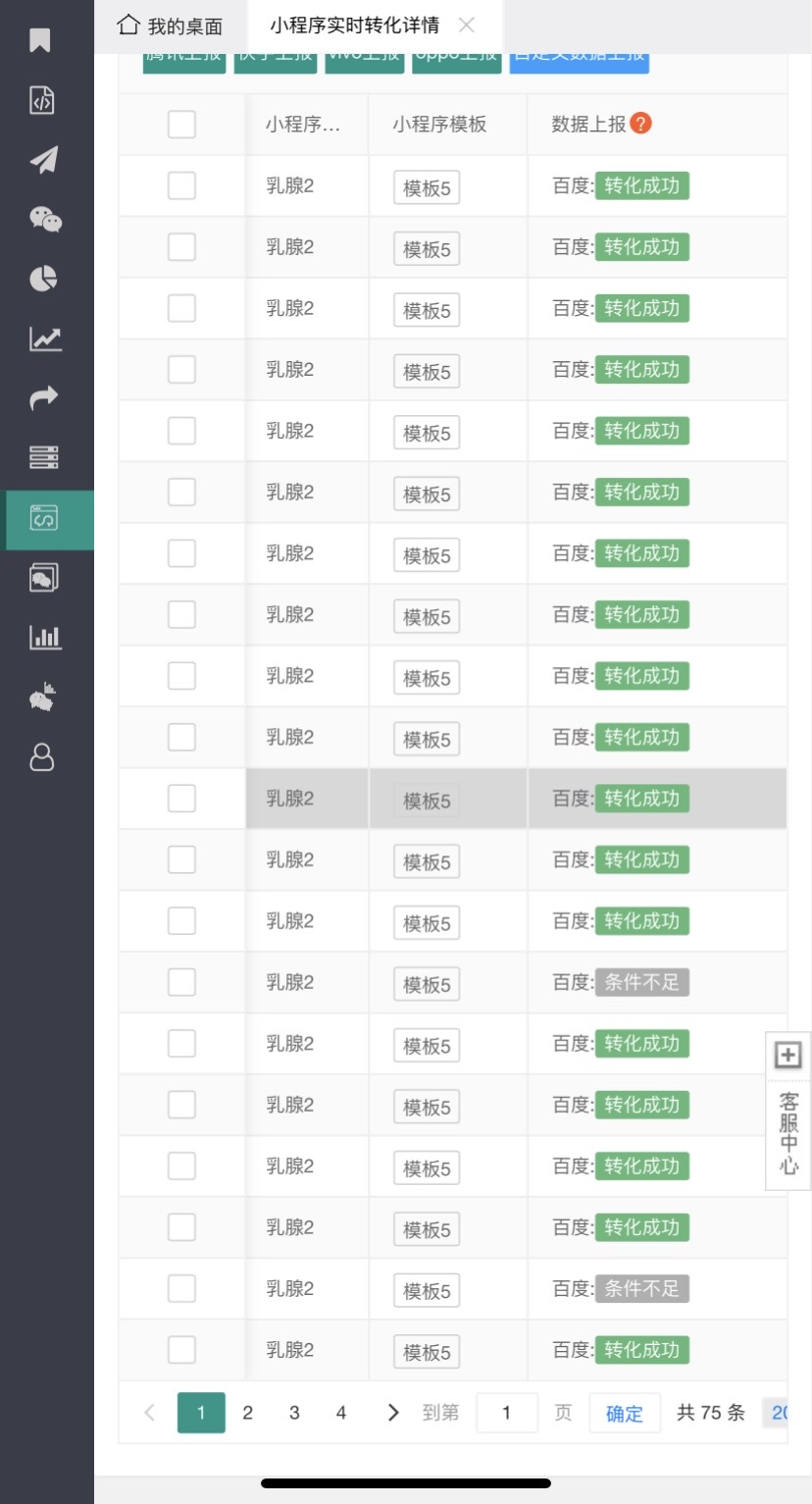
Task: Expand the 客服中心 plus icon
Action: [x=787, y=1056]
